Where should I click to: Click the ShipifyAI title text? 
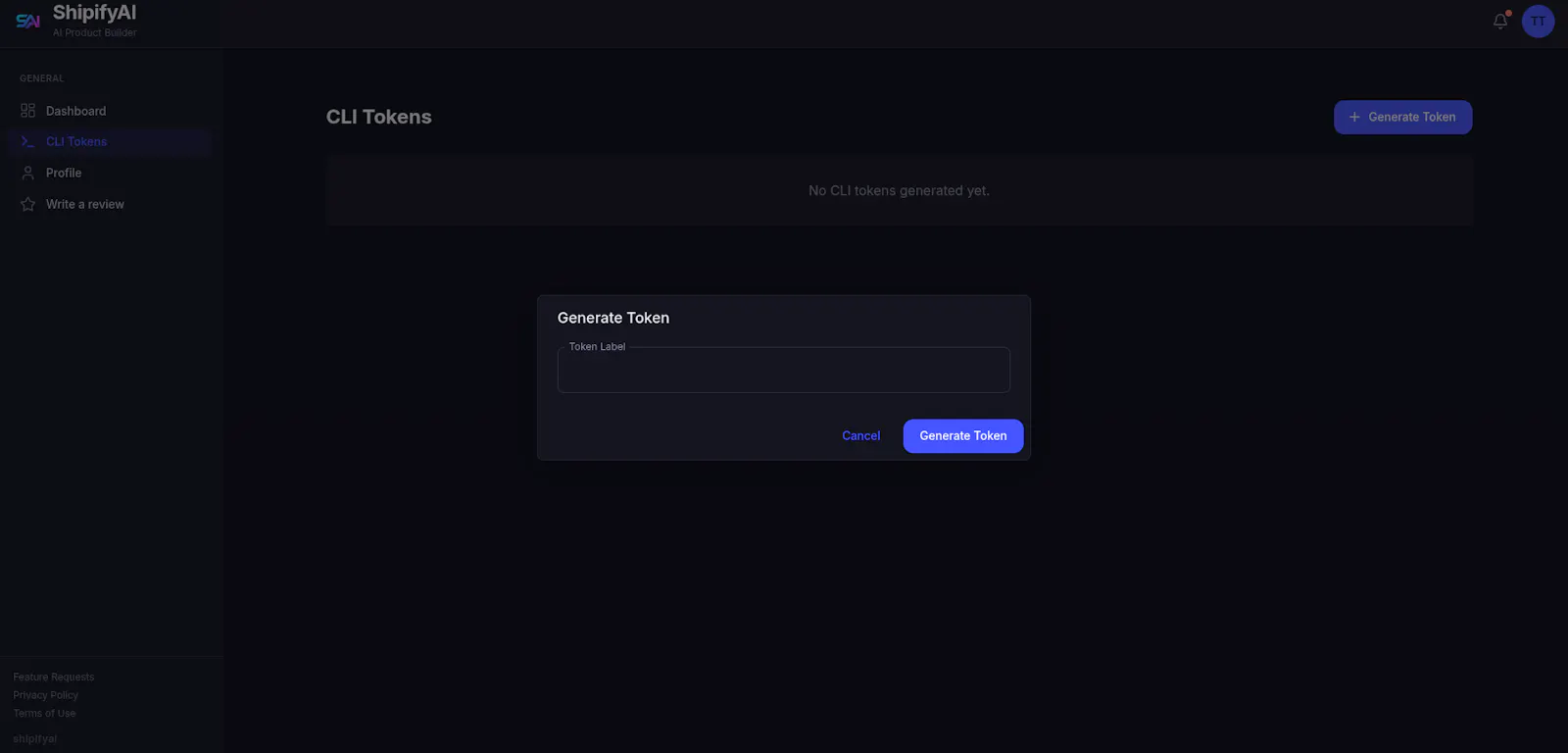(94, 13)
